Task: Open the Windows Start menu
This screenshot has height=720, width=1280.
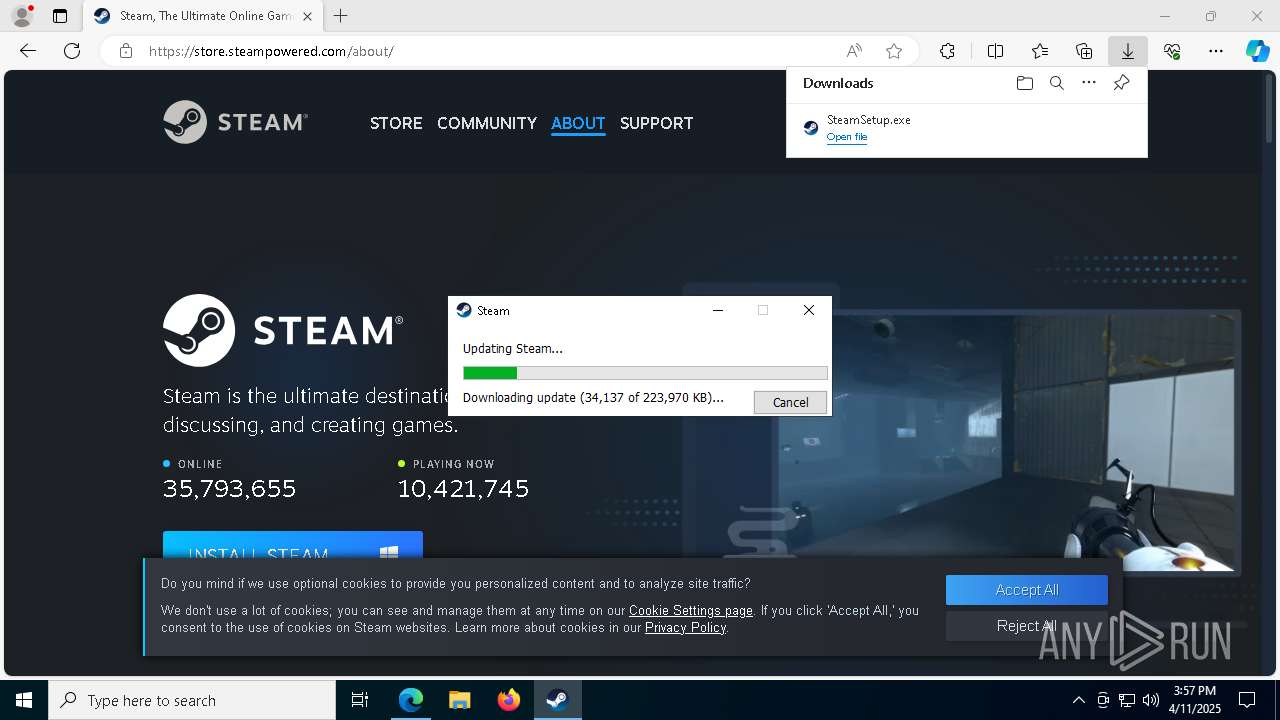Action: (24, 700)
